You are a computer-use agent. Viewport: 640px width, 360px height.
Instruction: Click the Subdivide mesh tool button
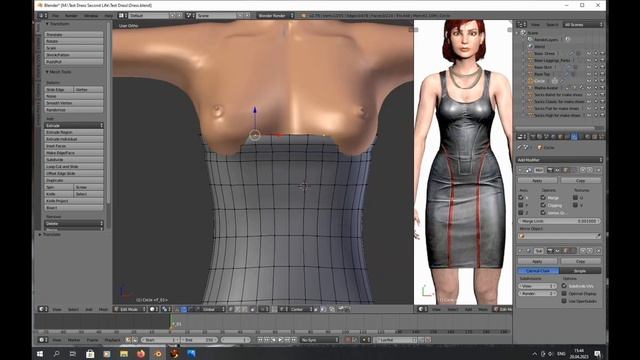tap(74, 160)
